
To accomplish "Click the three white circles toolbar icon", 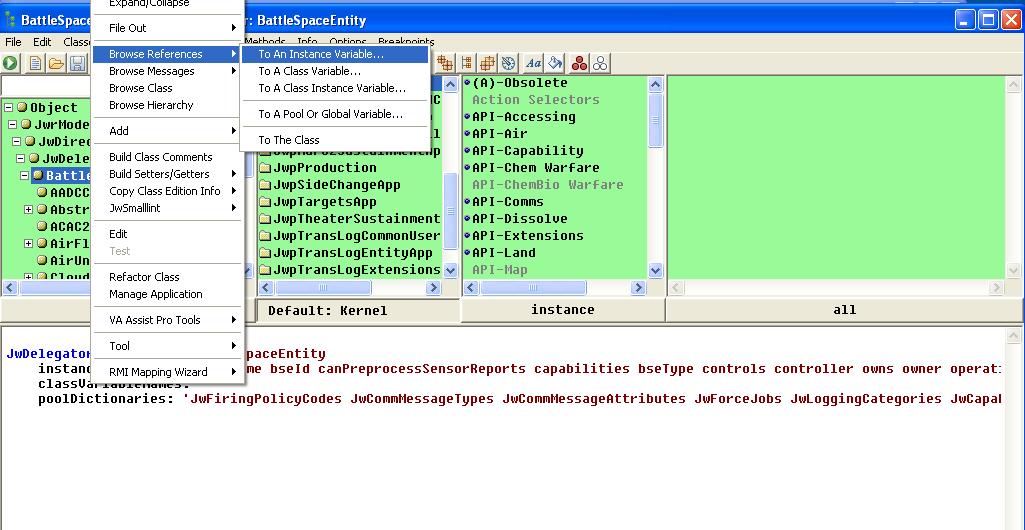I will tap(600, 63).
